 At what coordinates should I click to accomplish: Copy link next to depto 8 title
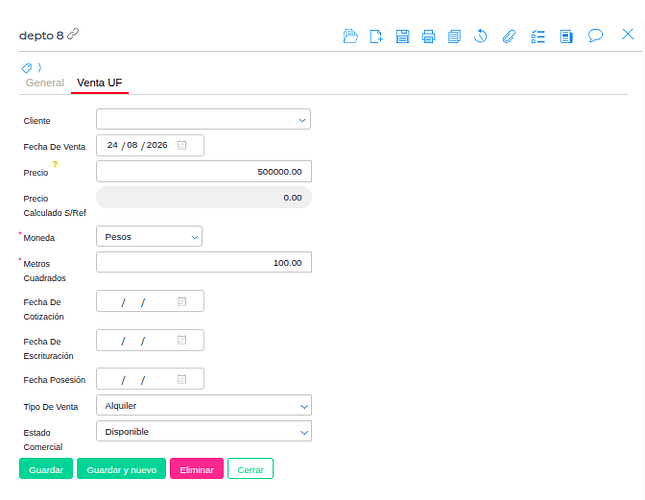click(73, 34)
